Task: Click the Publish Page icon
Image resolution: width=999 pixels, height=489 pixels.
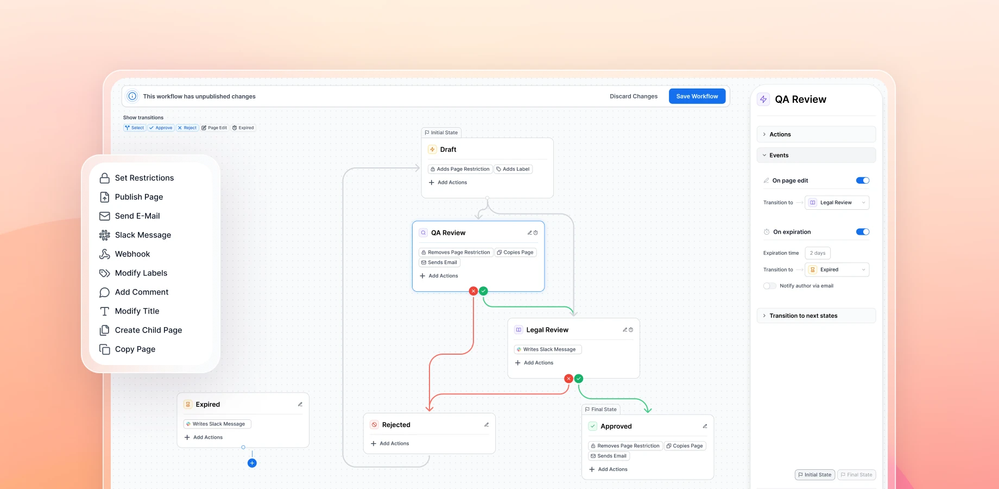Action: coord(104,197)
